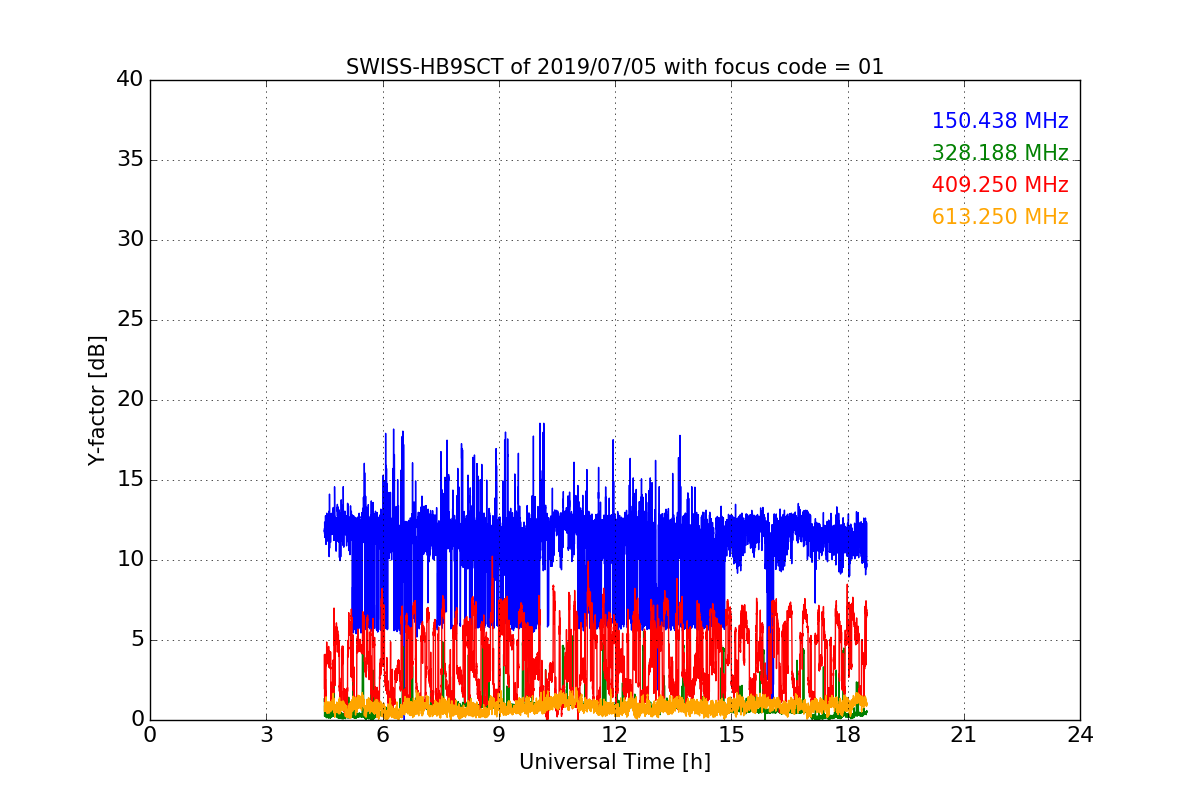
Task: Click the y-axis tick value 30
Action: tap(130, 240)
